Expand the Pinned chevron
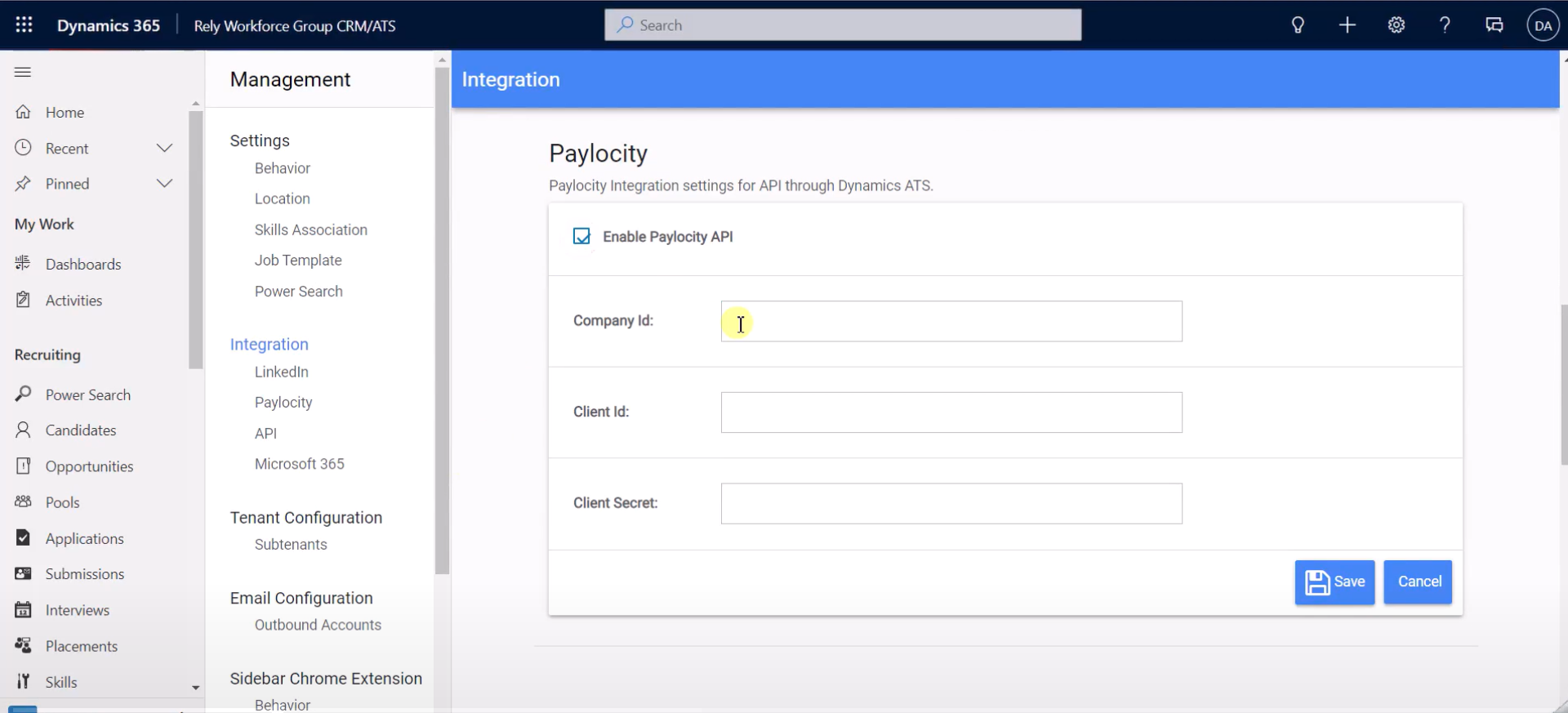Image resolution: width=1568 pixels, height=713 pixels. click(x=164, y=184)
